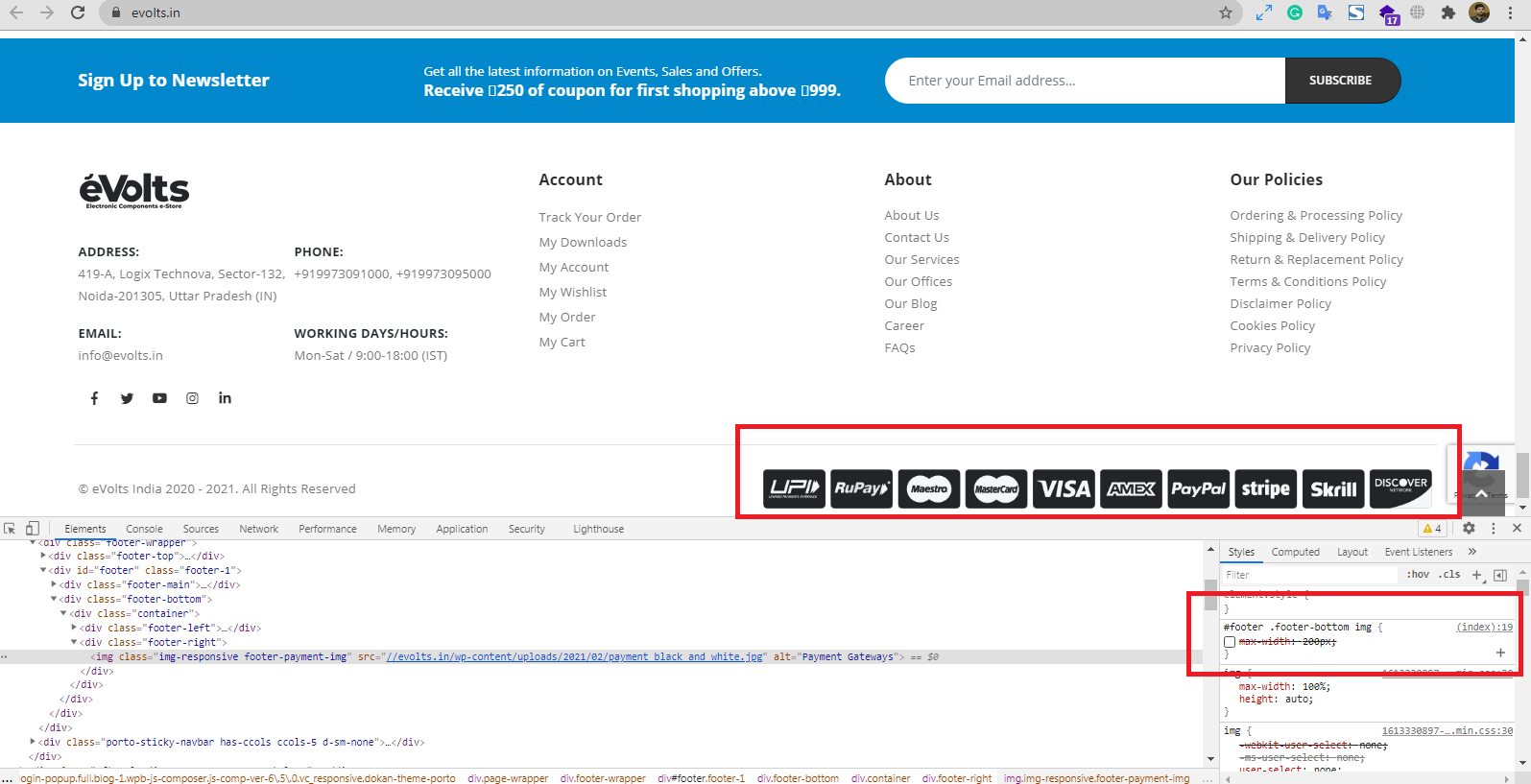Collapse the footer-bottom div node
1531x784 pixels.
point(54,599)
